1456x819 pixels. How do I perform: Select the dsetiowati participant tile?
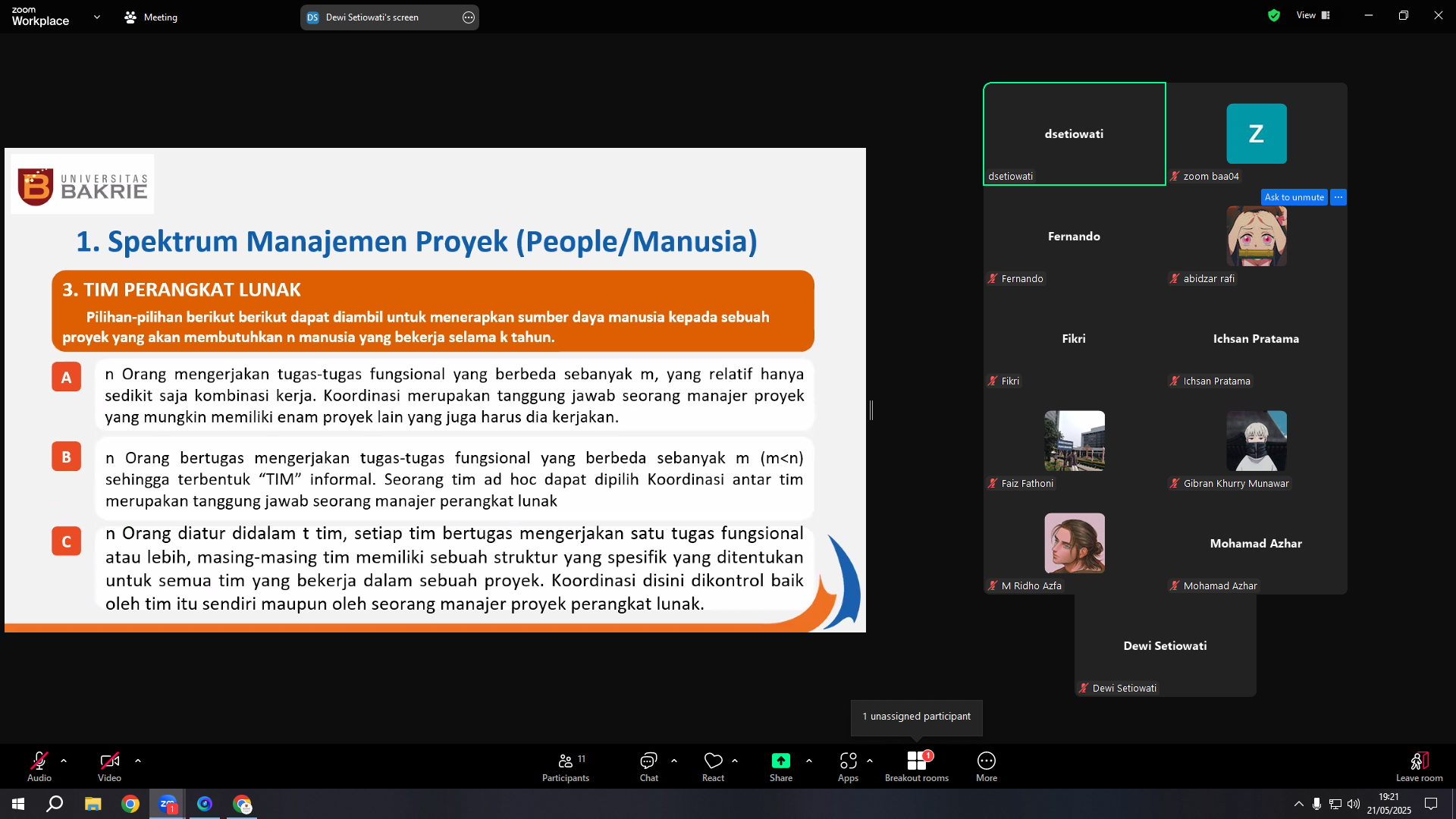1075,133
